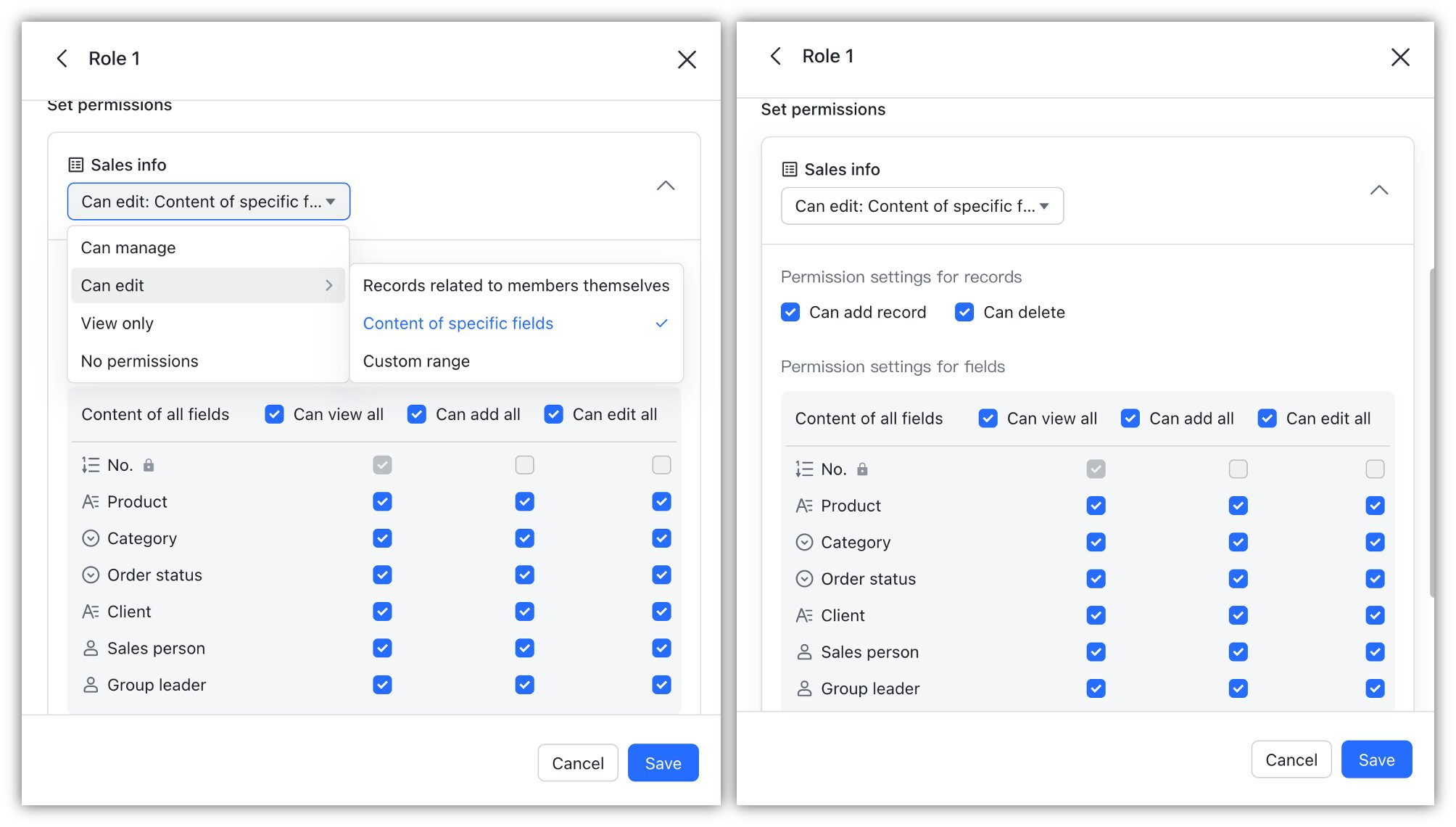
Task: Toggle Can edit all in left panel
Action: (554, 415)
